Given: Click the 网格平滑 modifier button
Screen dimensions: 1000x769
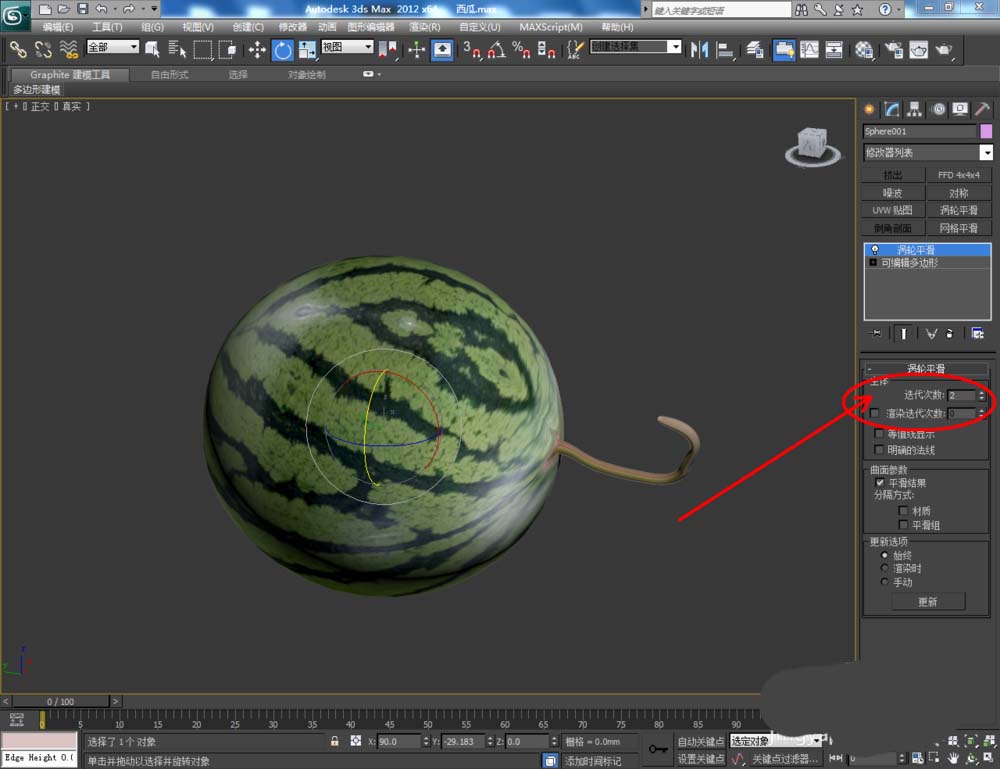Looking at the screenshot, I should pyautogui.click(x=959, y=228).
